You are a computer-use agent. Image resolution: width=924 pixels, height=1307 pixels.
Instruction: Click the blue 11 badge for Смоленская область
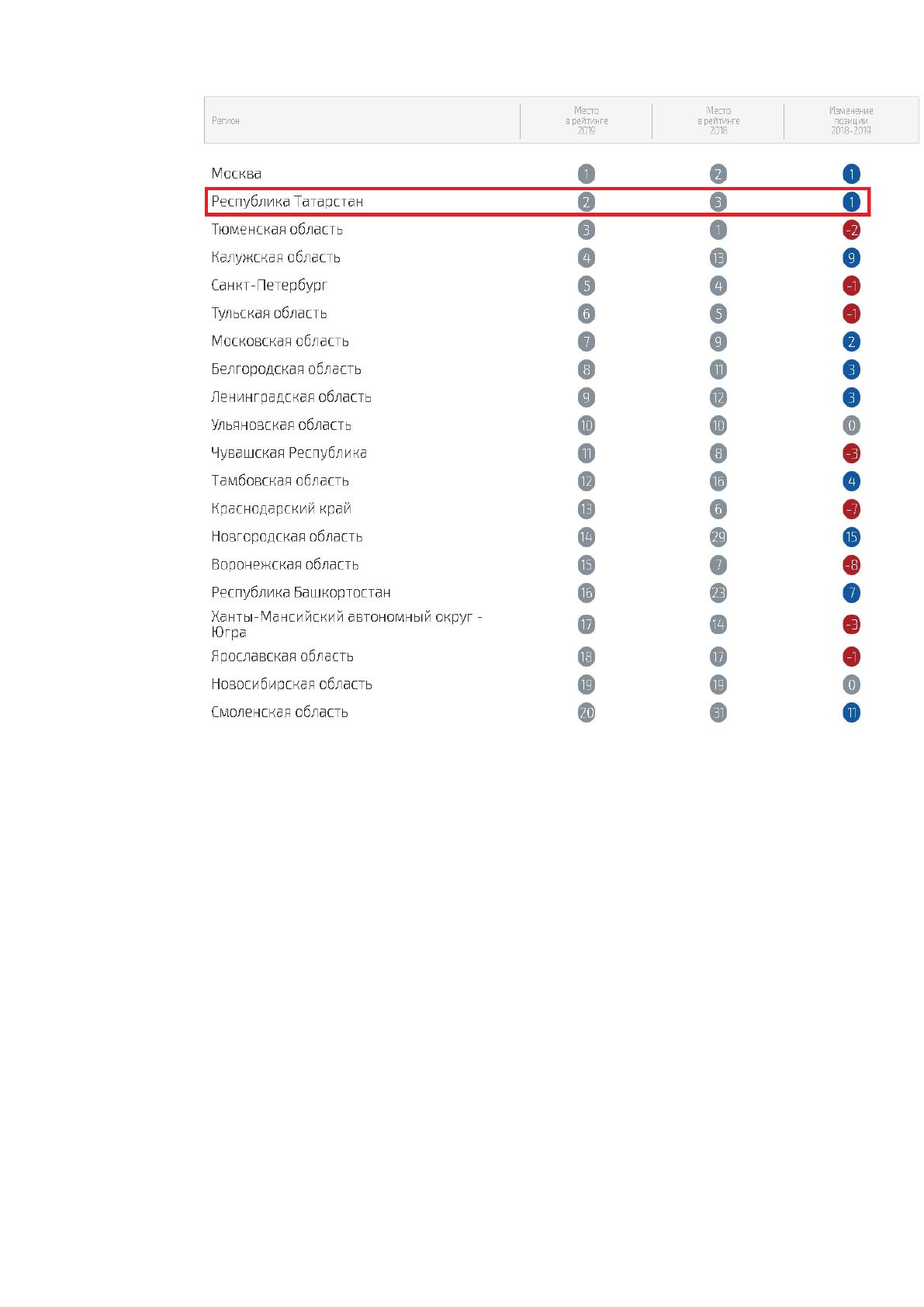(x=851, y=712)
